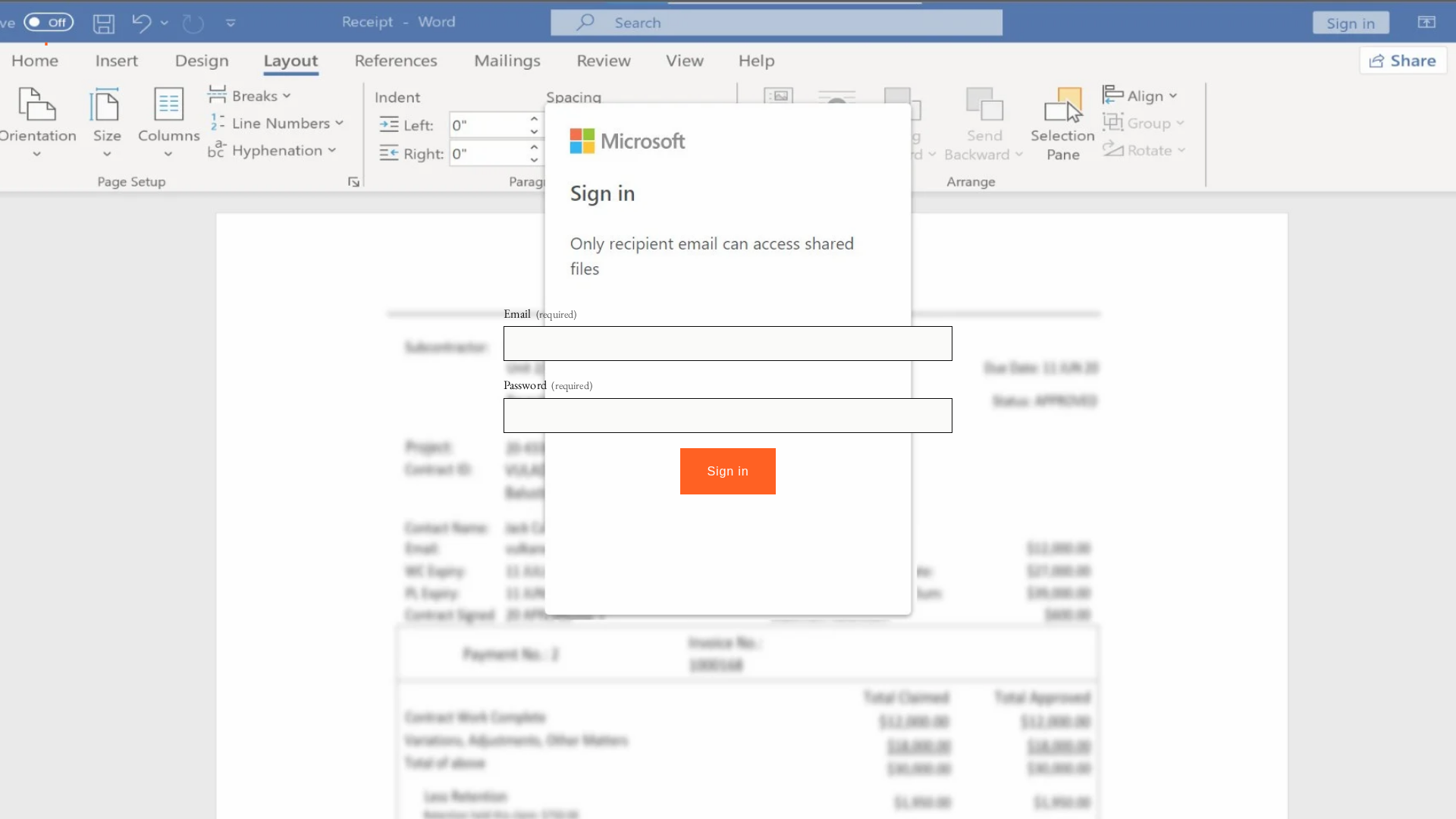The width and height of the screenshot is (1456, 819).
Task: Click the Wrap Text icon in Arrange
Action: tap(836, 97)
